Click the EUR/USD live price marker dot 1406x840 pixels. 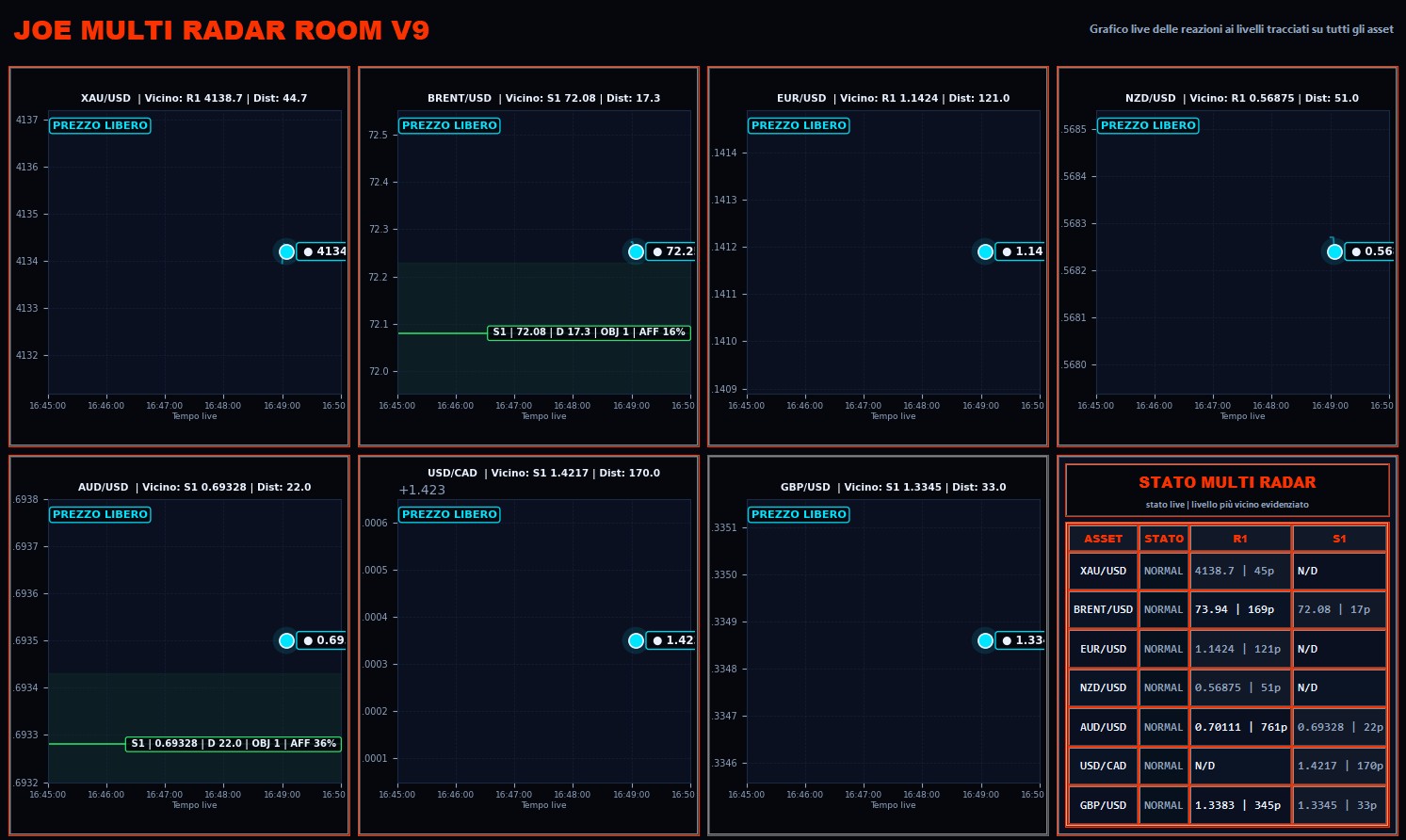(x=985, y=251)
